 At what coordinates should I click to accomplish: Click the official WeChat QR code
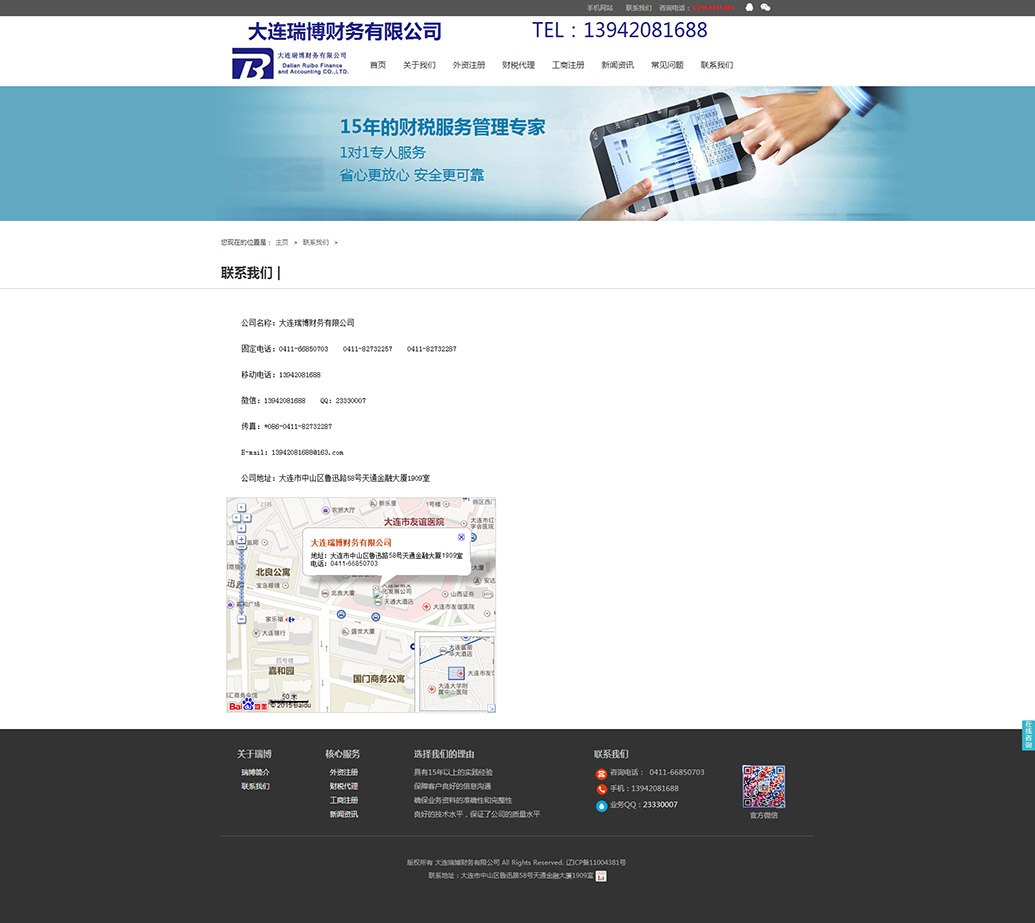coord(763,786)
